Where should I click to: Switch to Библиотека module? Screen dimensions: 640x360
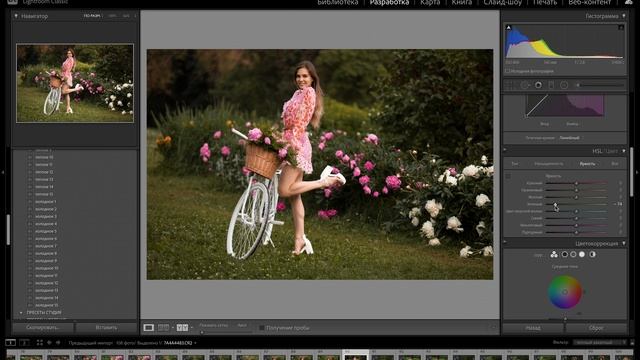(x=338, y=2)
